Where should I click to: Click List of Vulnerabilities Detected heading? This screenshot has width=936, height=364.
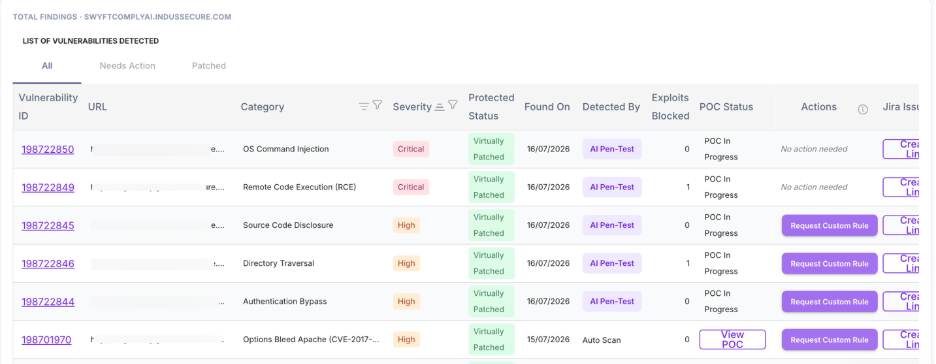(91, 41)
